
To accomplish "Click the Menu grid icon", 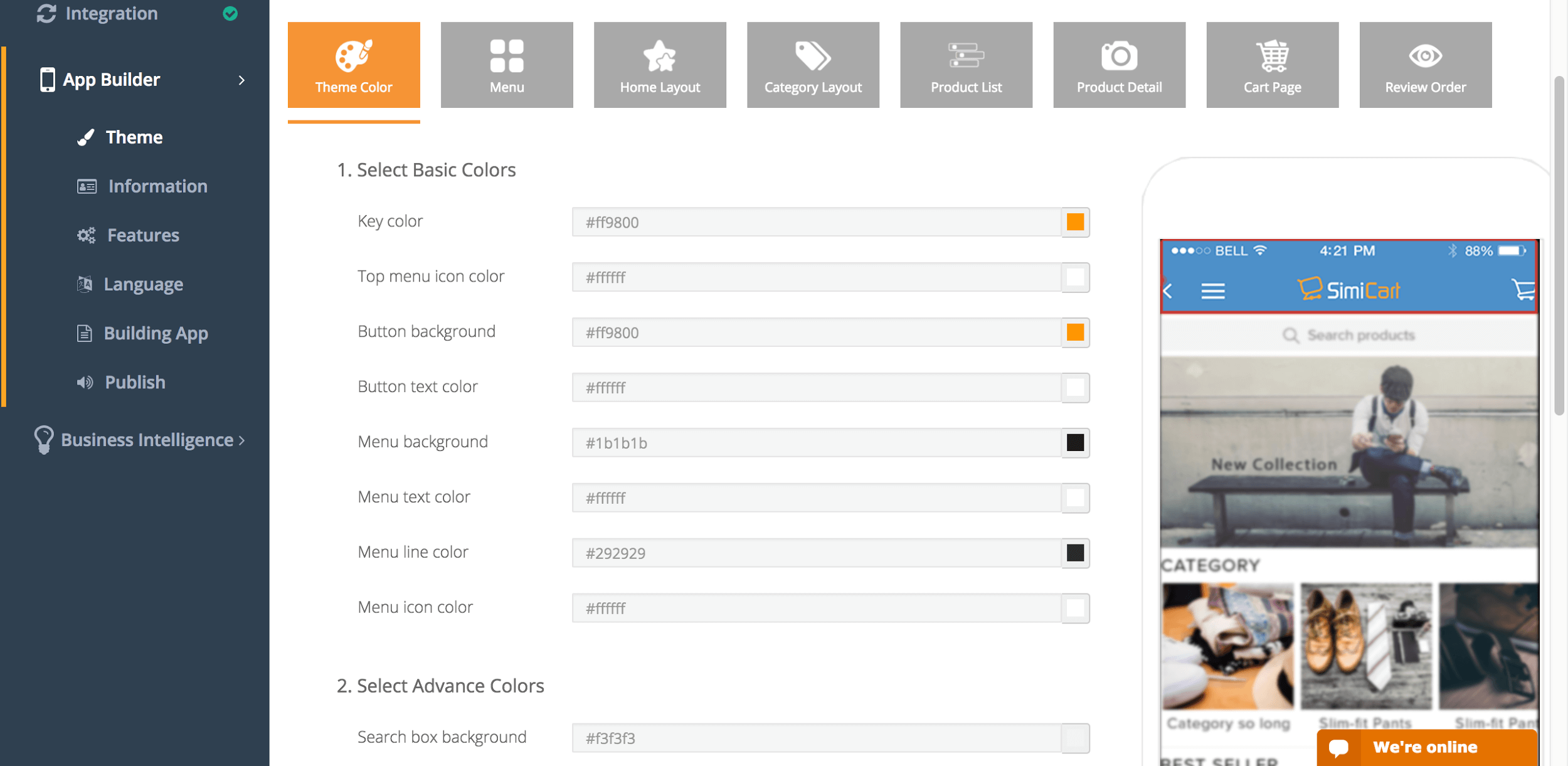I will tap(507, 56).
